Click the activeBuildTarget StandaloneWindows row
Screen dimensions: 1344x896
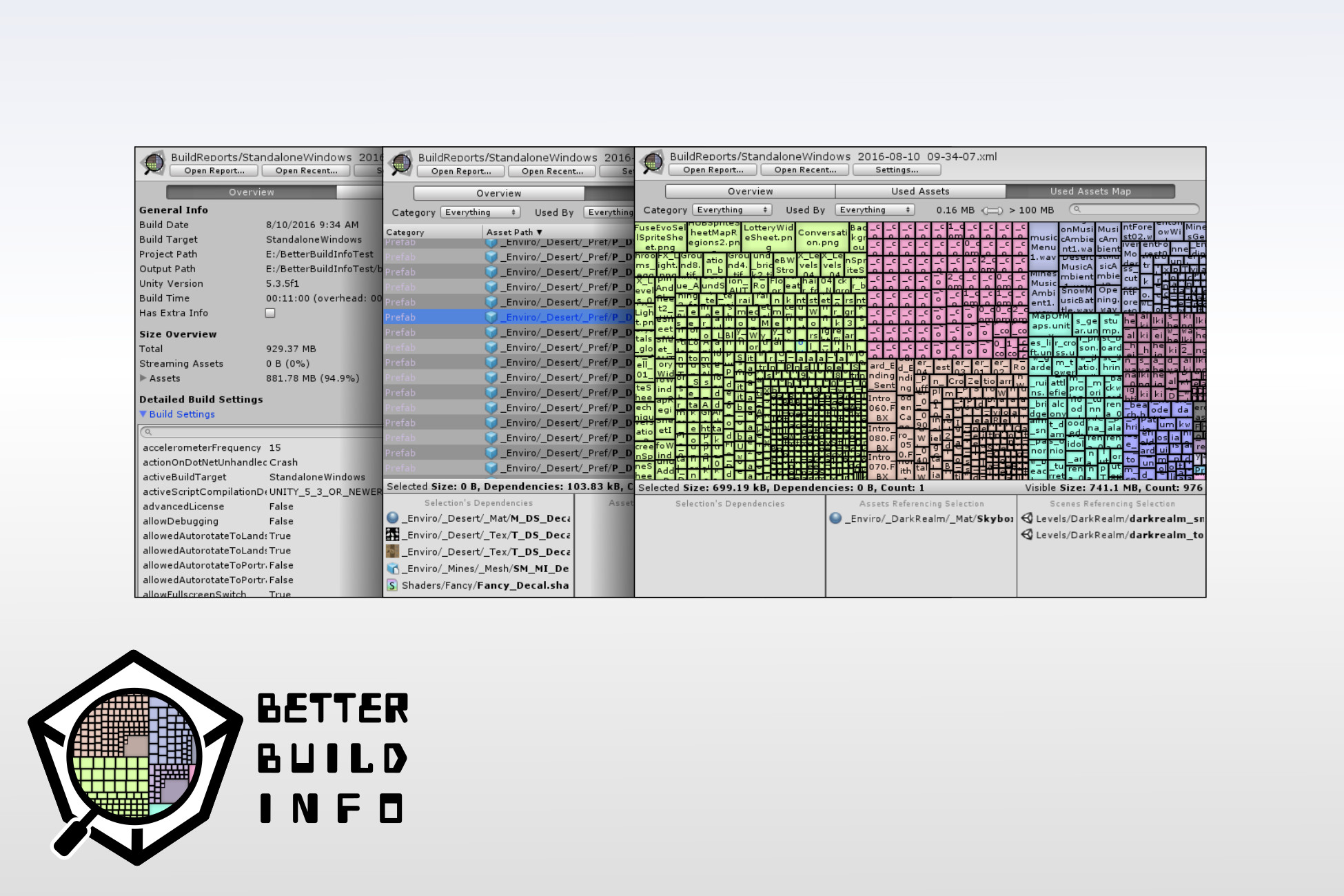(261, 477)
